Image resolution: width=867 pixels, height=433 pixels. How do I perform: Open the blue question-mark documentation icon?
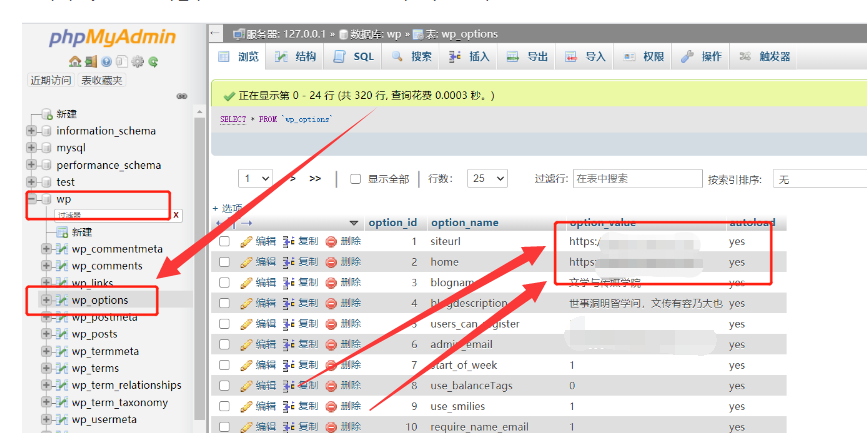tap(106, 61)
